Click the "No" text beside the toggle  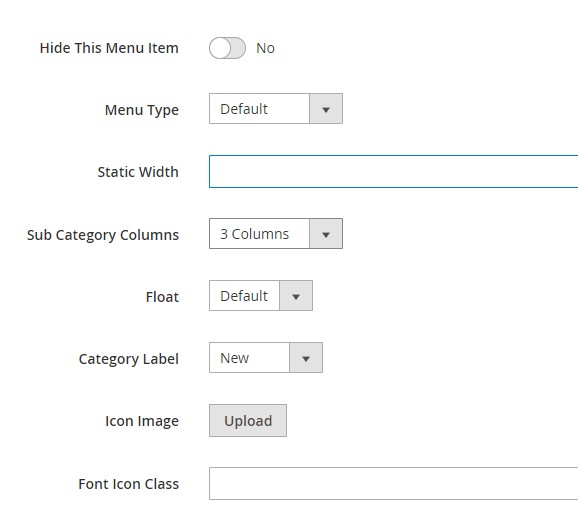pyautogui.click(x=265, y=48)
